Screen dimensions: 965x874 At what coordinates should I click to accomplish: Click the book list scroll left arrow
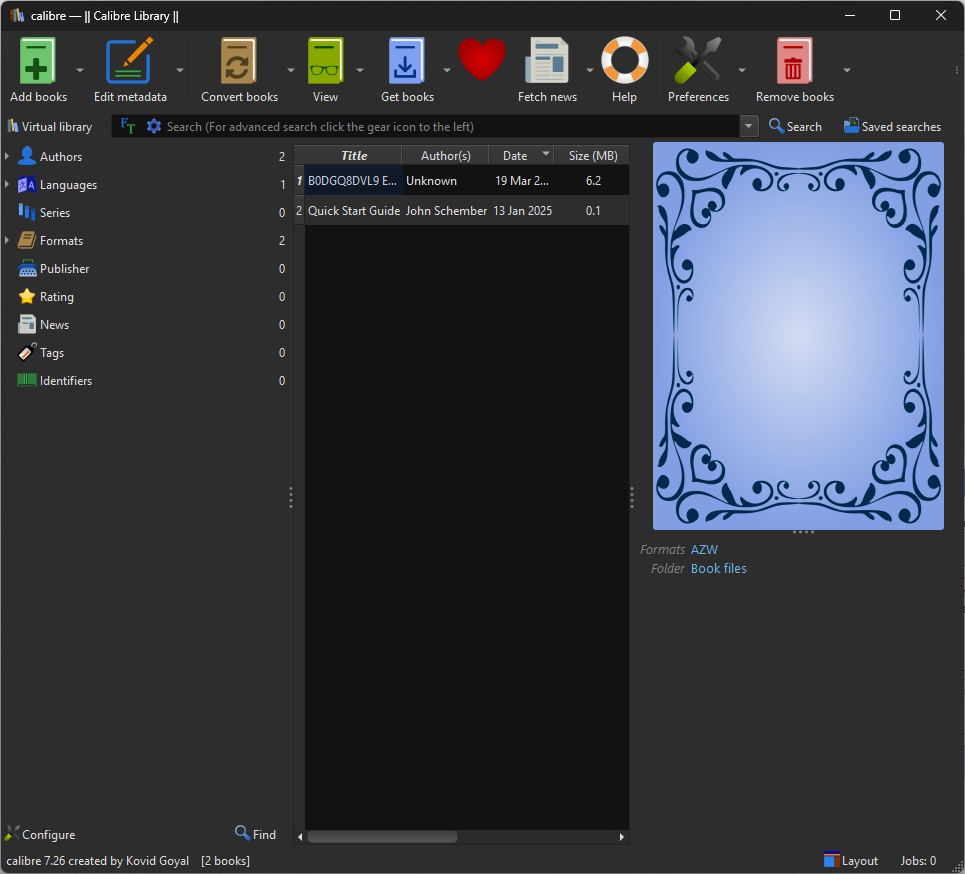pos(300,836)
